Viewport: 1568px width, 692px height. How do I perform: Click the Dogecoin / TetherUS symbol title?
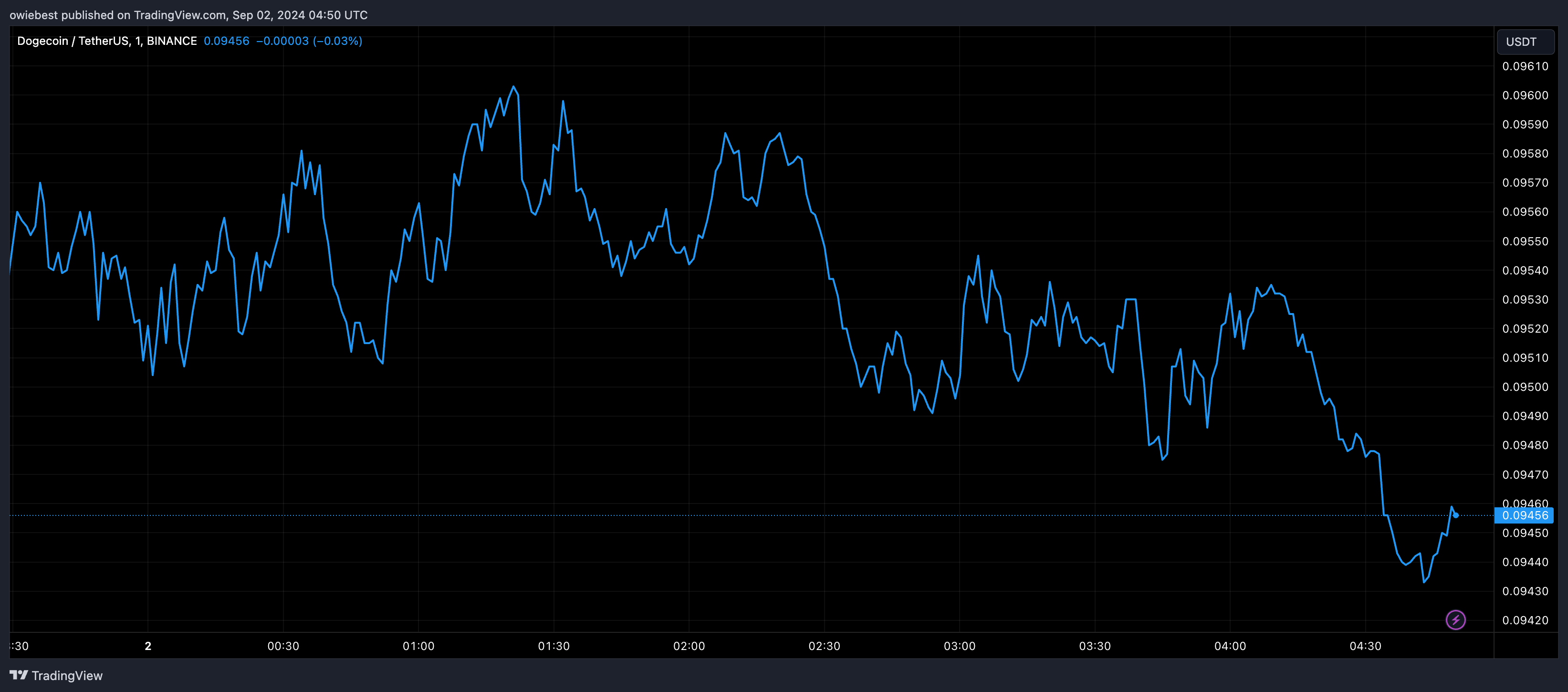(x=107, y=41)
